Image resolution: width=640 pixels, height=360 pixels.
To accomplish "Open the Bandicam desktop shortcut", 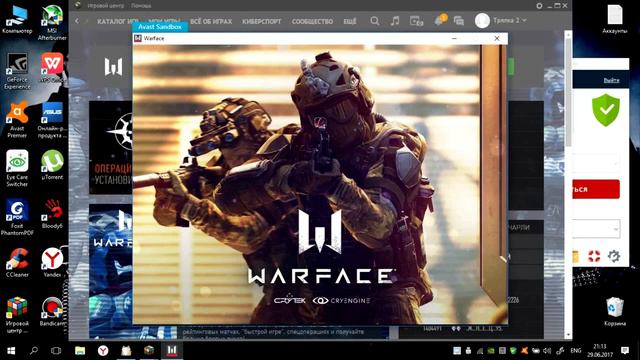I will (x=52, y=311).
